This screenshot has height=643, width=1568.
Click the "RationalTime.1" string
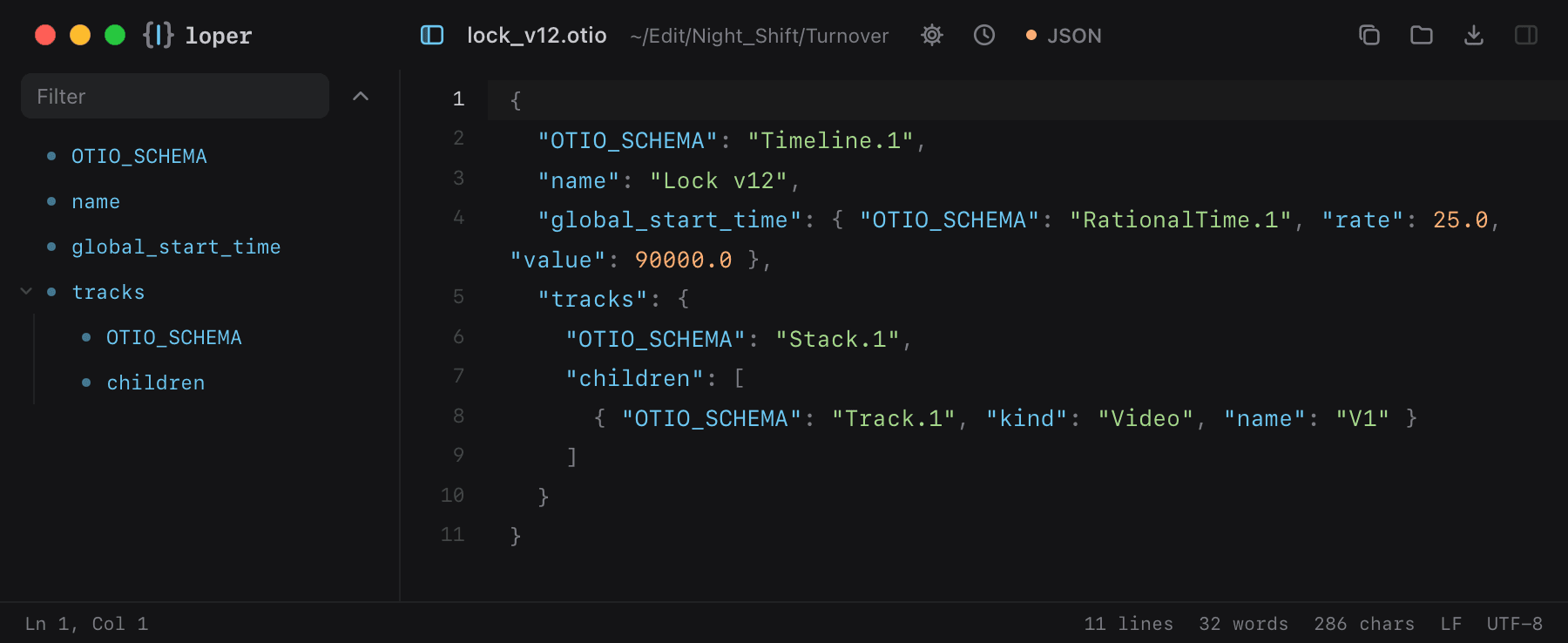coord(1180,220)
